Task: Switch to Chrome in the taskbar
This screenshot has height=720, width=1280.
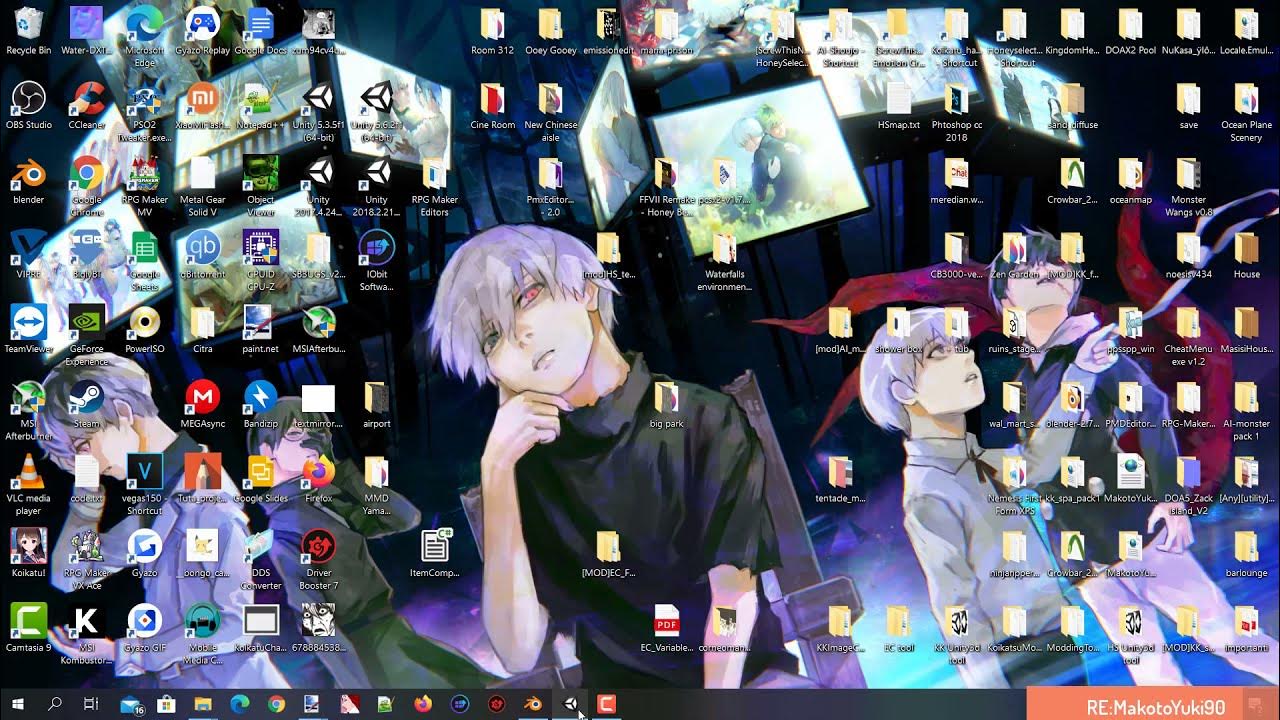Action: coord(276,704)
